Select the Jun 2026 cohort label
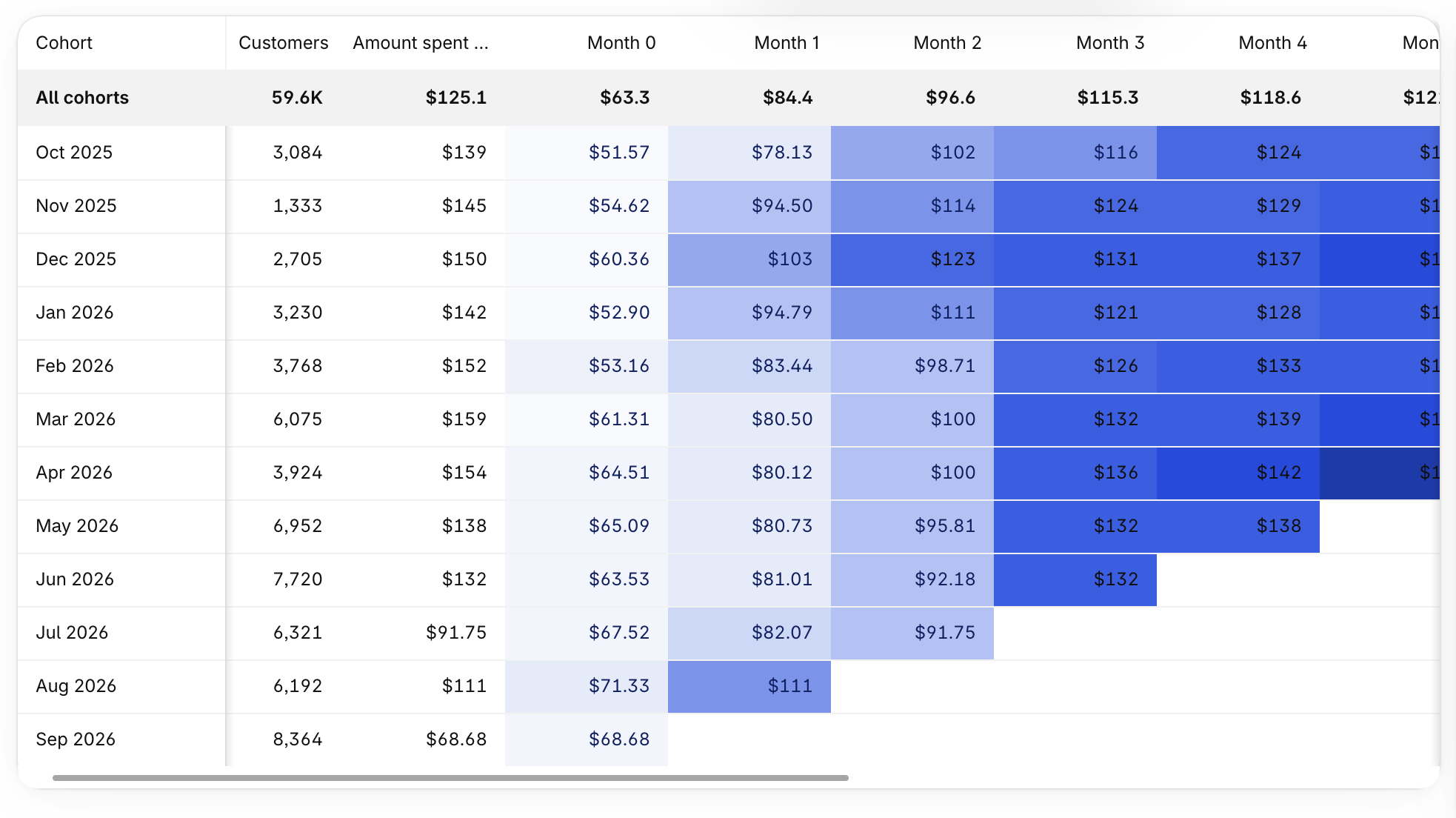Screen dimensions: 1456x818 [x=75, y=579]
